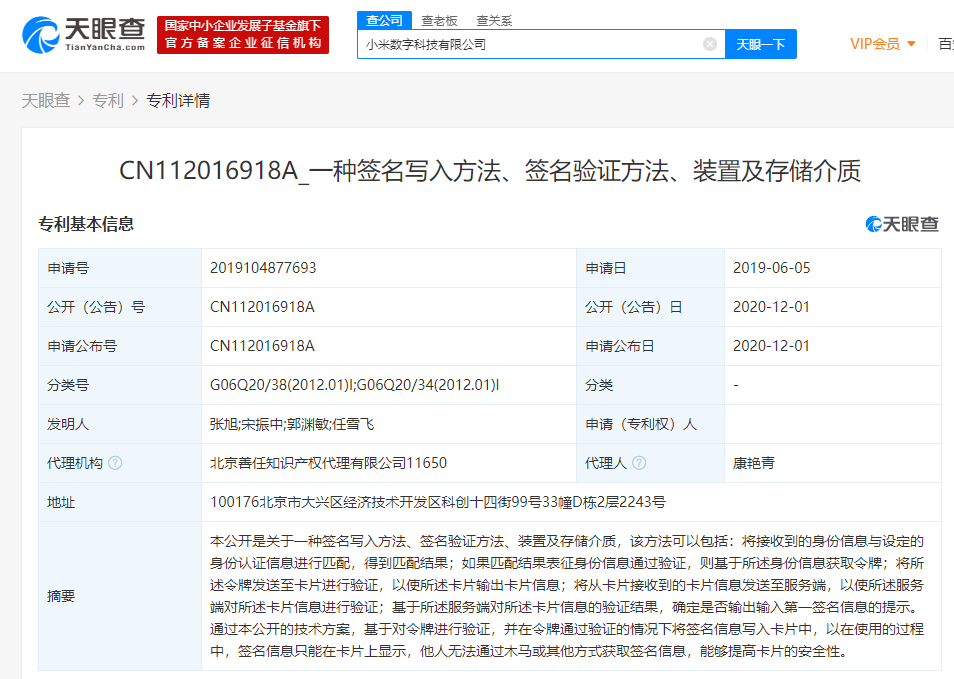Image resolution: width=954 pixels, height=679 pixels.
Task: Open the 专利 breadcrumb link
Action: (x=108, y=100)
